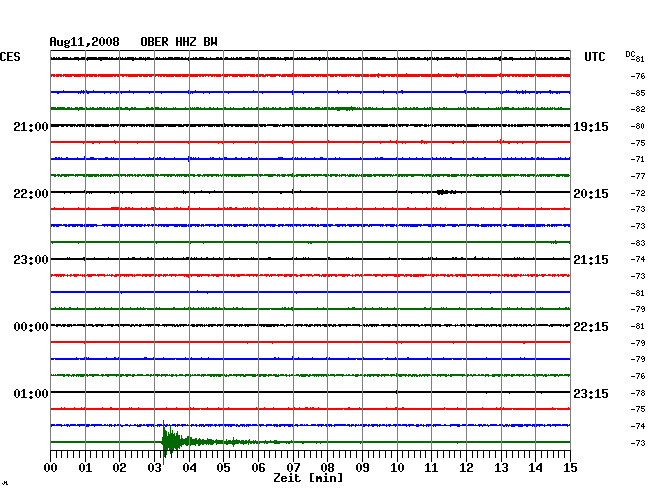This screenshot has height=494, width=650.
Task: Click the DC value -83
Action: pos(638,243)
